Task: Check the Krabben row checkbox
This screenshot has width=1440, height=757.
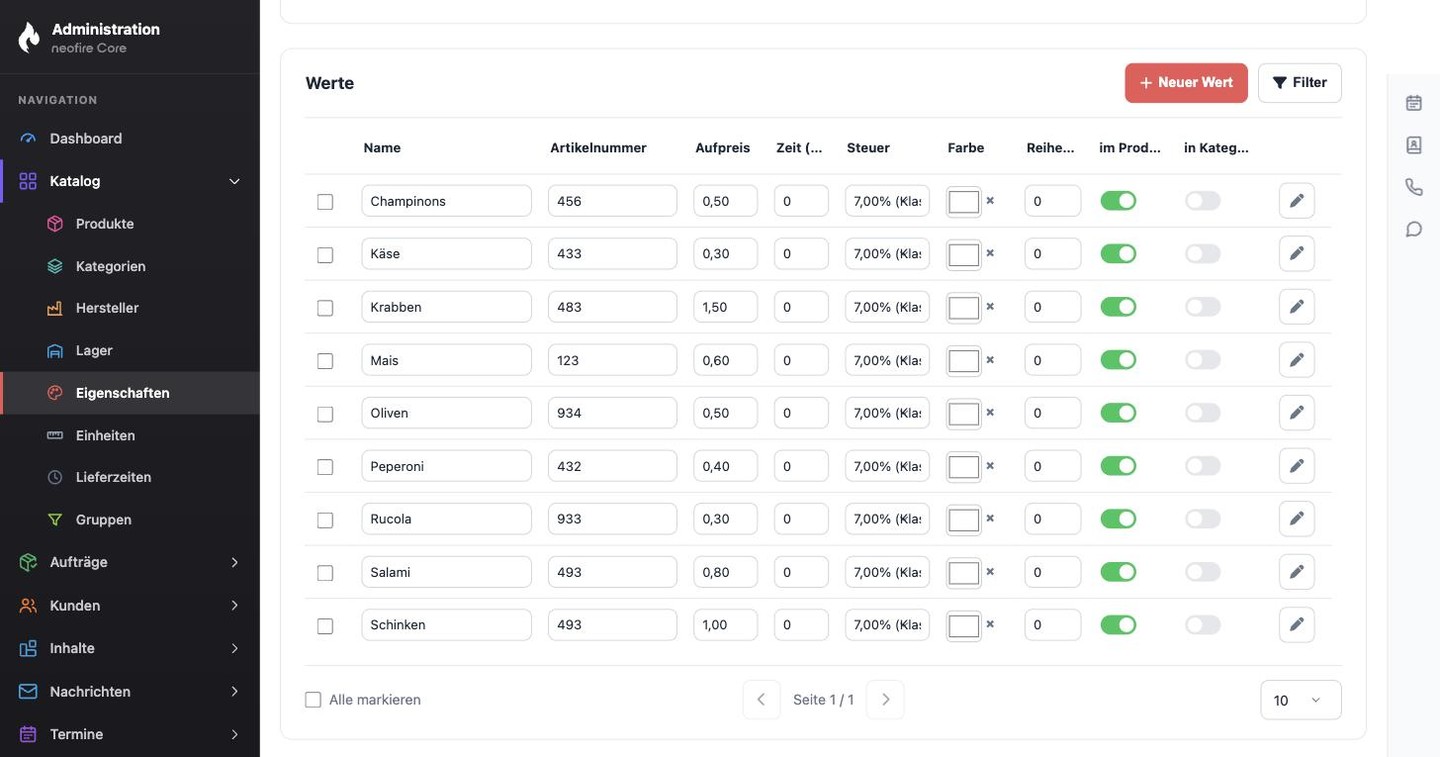Action: pos(325,308)
